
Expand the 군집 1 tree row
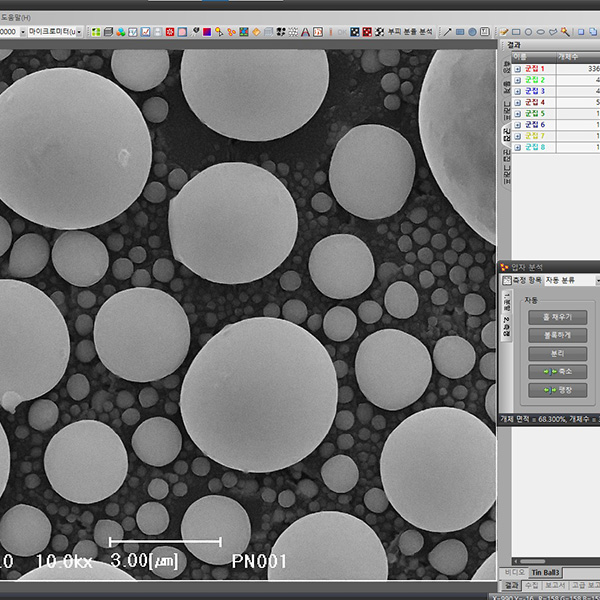pyautogui.click(x=518, y=69)
